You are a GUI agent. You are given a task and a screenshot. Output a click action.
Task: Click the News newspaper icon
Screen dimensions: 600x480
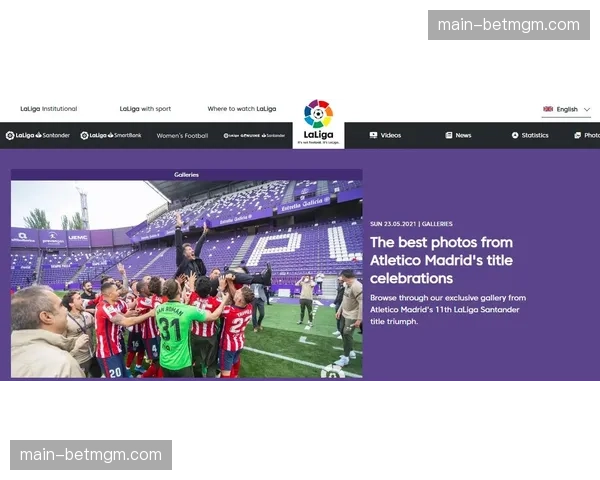(x=448, y=135)
